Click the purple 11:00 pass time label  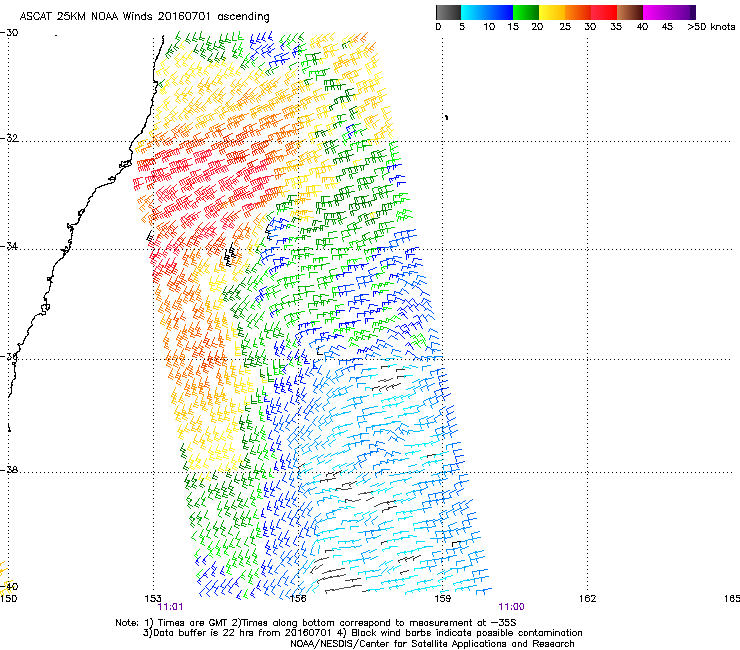(x=511, y=607)
